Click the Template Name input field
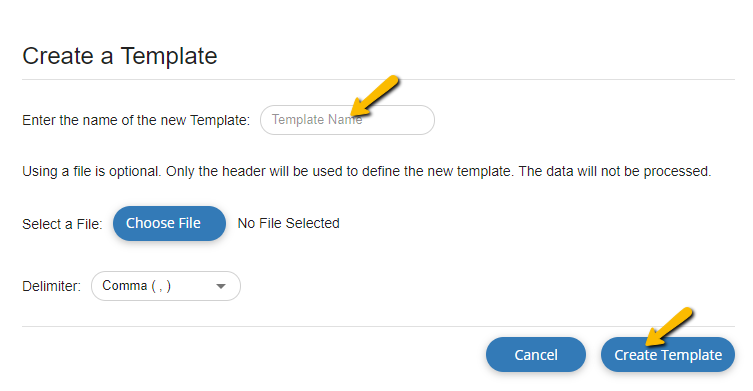The height and width of the screenshot is (391, 753). tap(347, 120)
